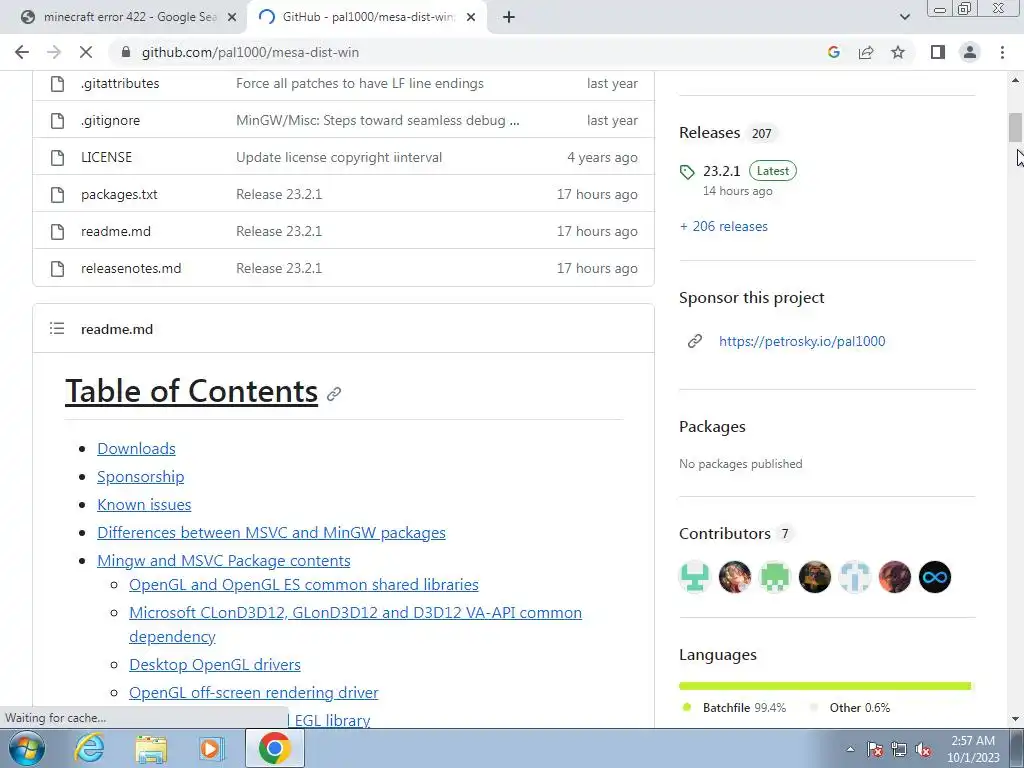Open the Microsoft CLonD3D12 common dependency link
Screen dimensions: 1024x768
[x=355, y=624]
